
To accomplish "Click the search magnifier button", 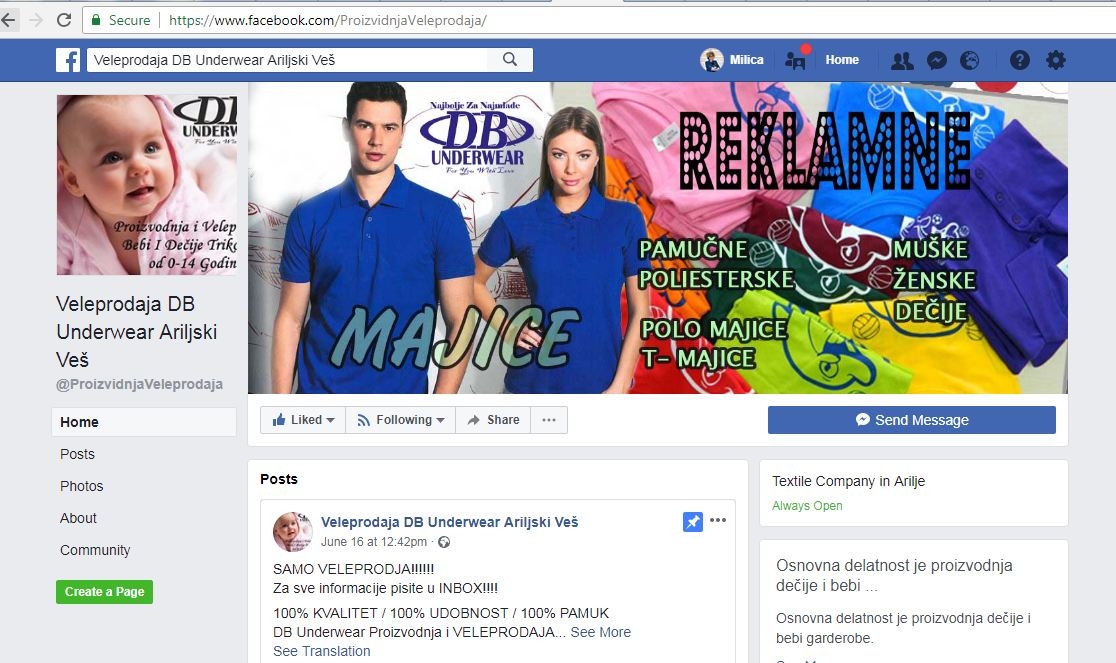I will pyautogui.click(x=510, y=60).
